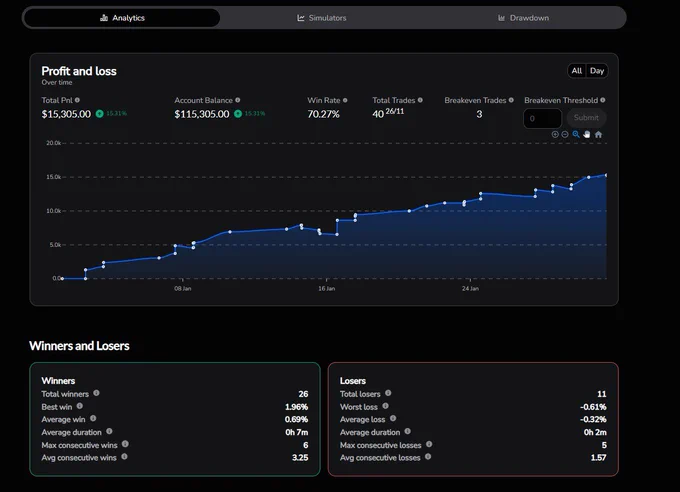Open info tooltip for Worst loss
The width and height of the screenshot is (680, 492).
coord(386,406)
